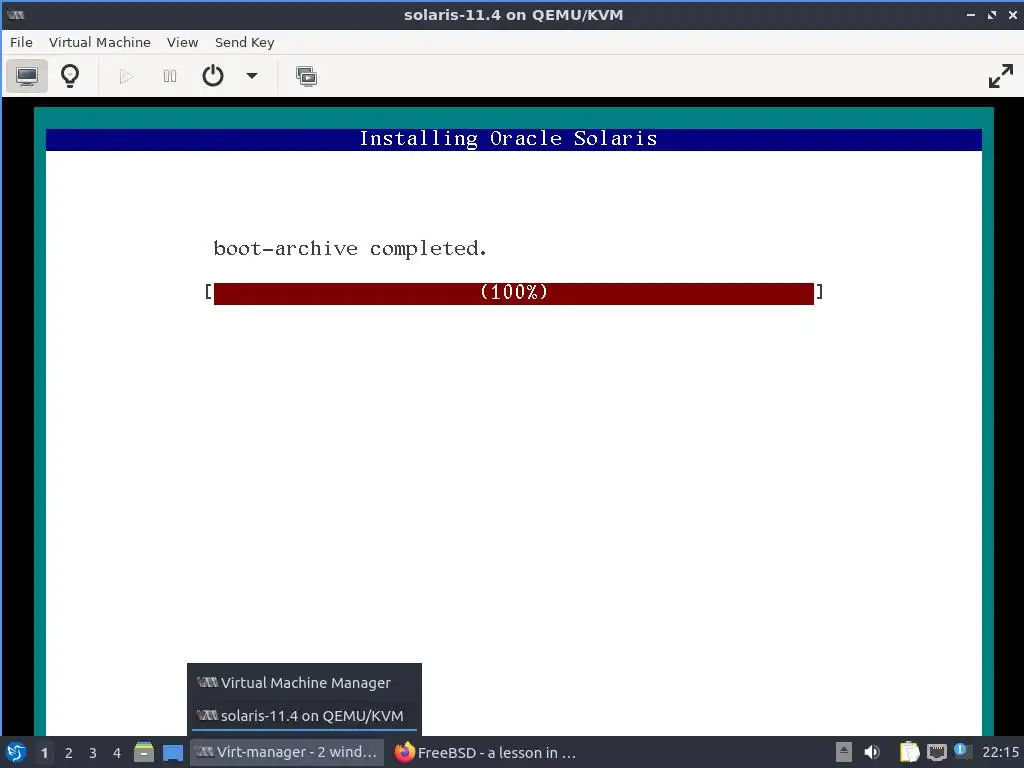Open the network monitor tray icon
Viewport: 1024px width, 768px height.
[936, 752]
